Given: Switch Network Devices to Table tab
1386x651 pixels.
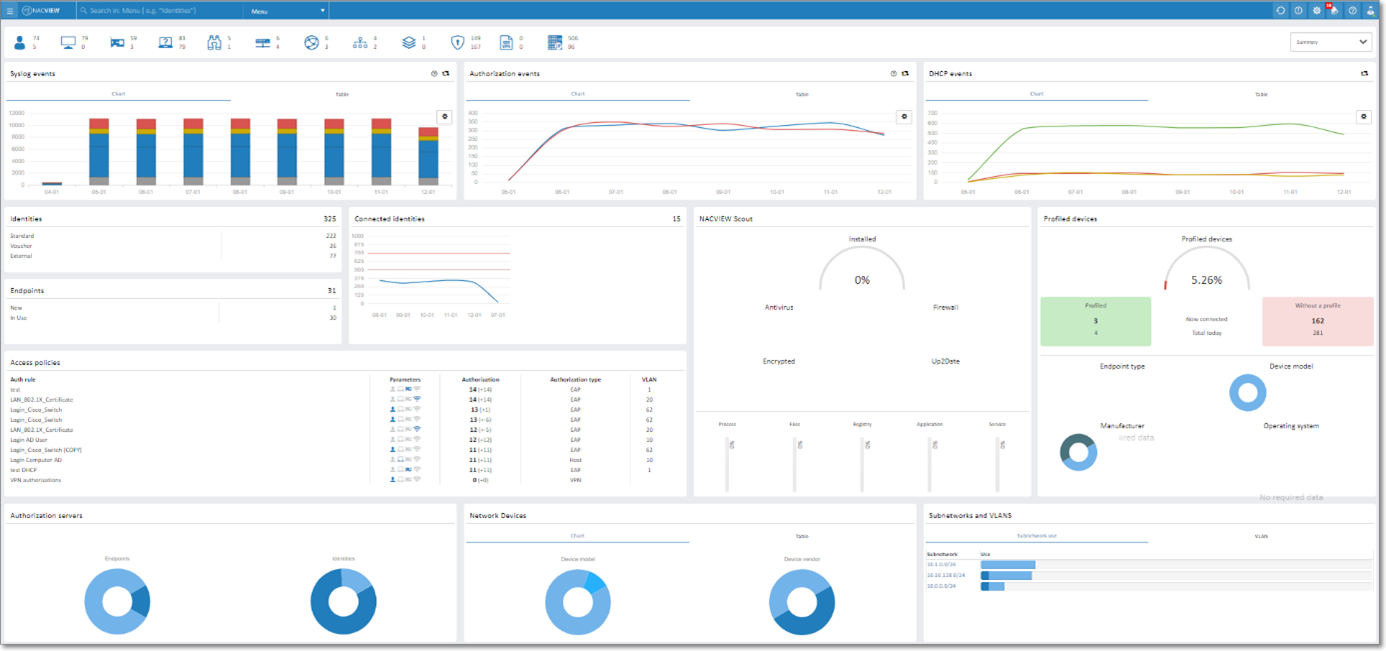Looking at the screenshot, I should point(801,536).
